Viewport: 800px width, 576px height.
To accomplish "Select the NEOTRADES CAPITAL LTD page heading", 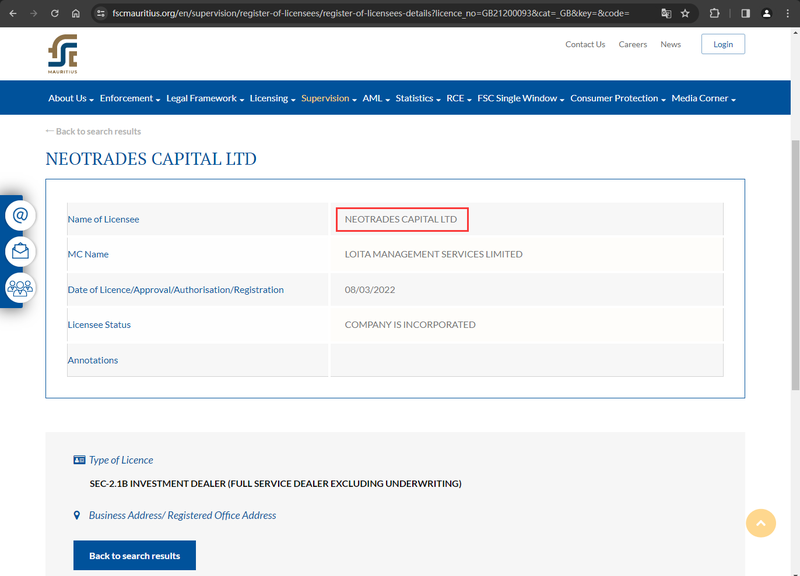I will click(x=151, y=159).
